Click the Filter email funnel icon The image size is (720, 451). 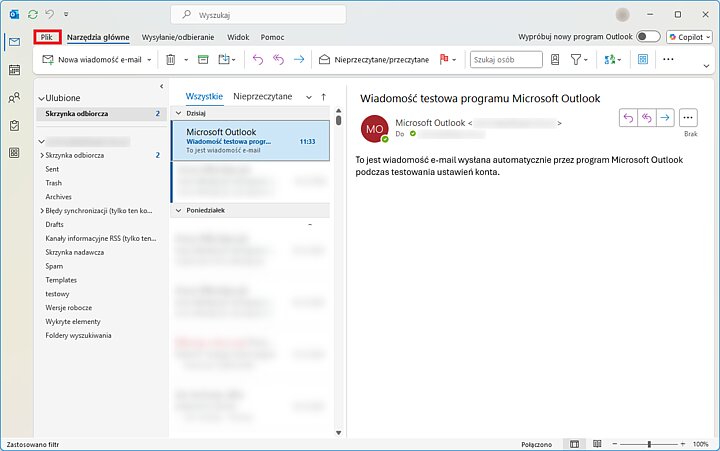click(575, 60)
